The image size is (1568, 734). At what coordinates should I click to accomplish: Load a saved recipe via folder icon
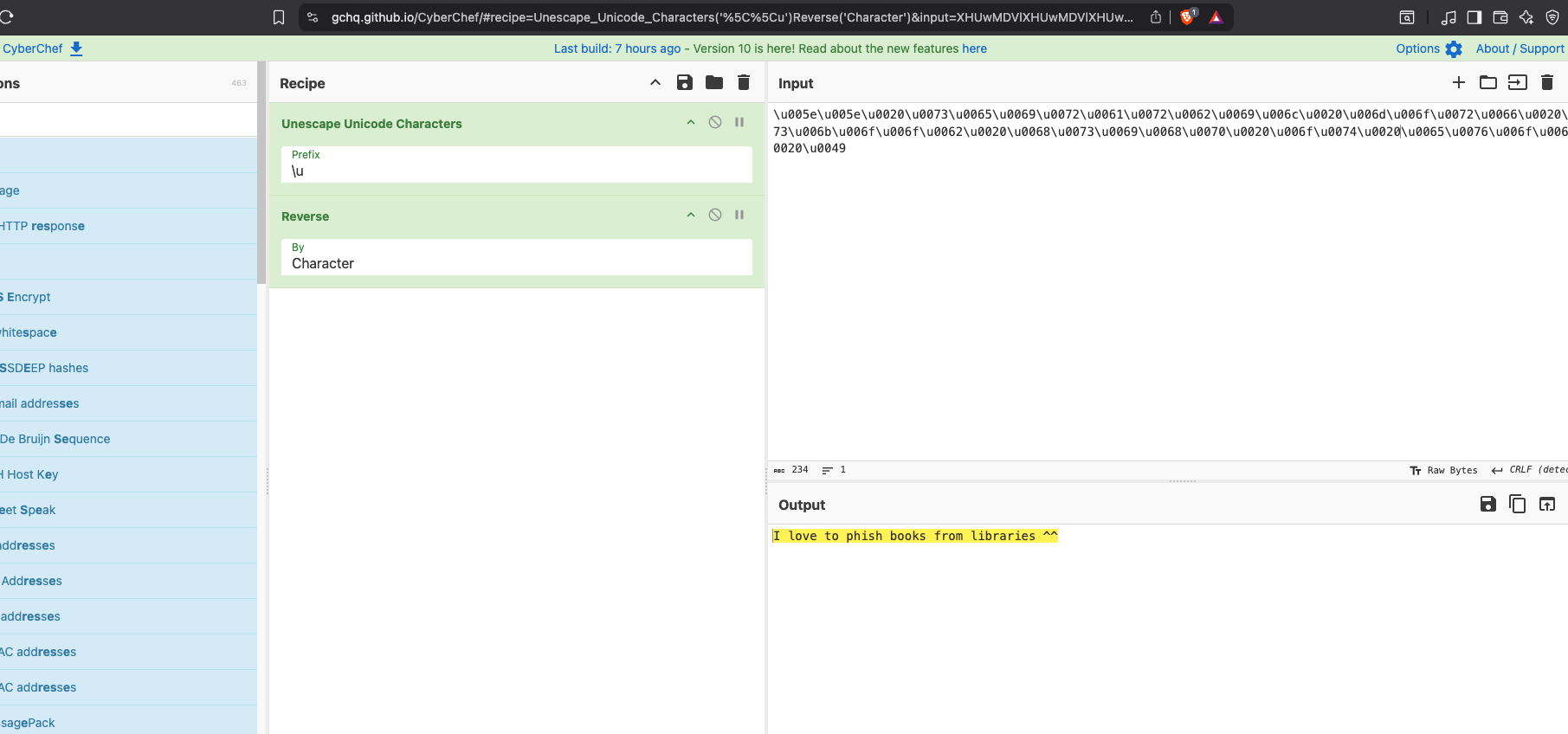714,82
